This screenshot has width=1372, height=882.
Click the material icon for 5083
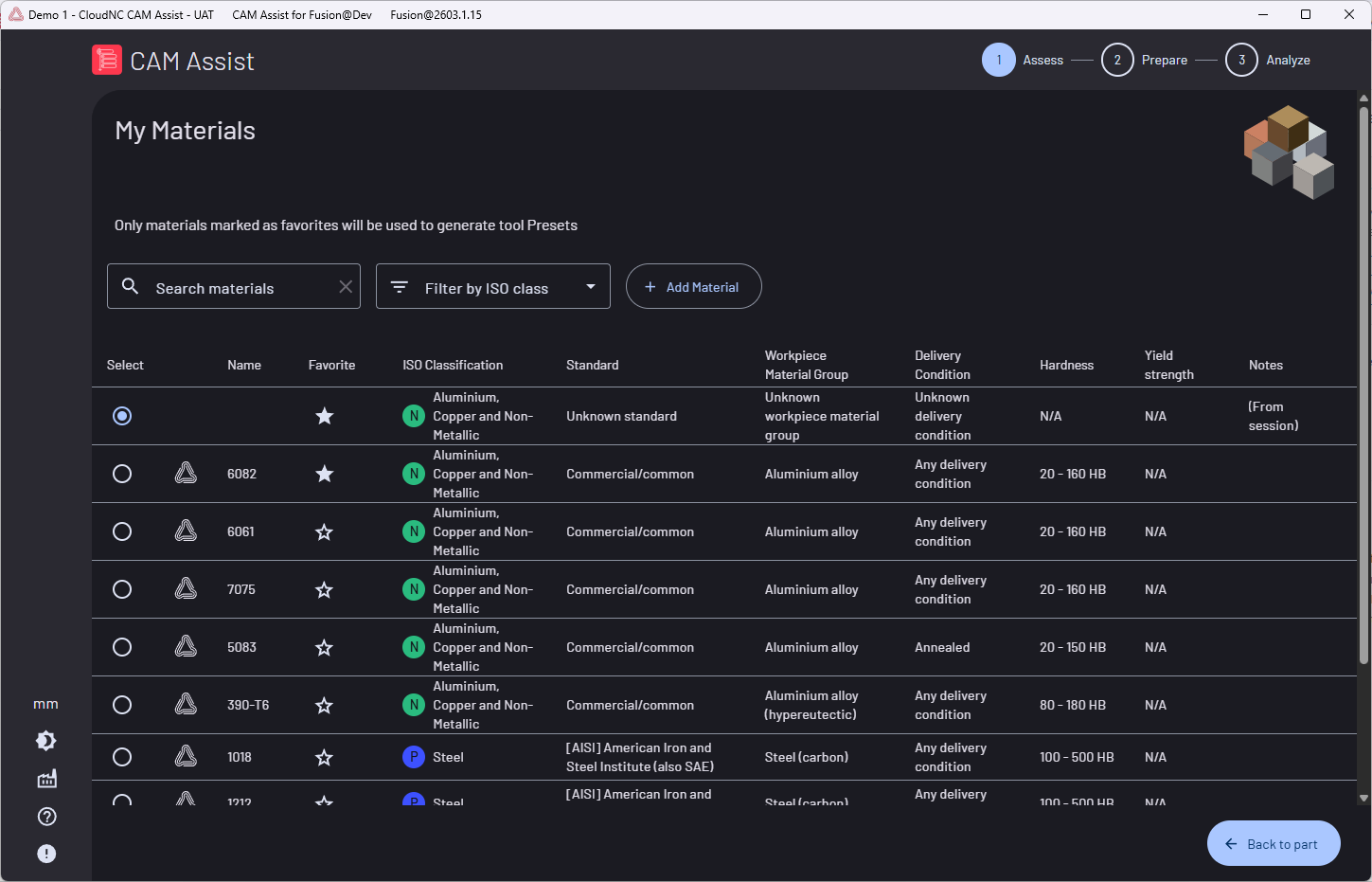(186, 646)
